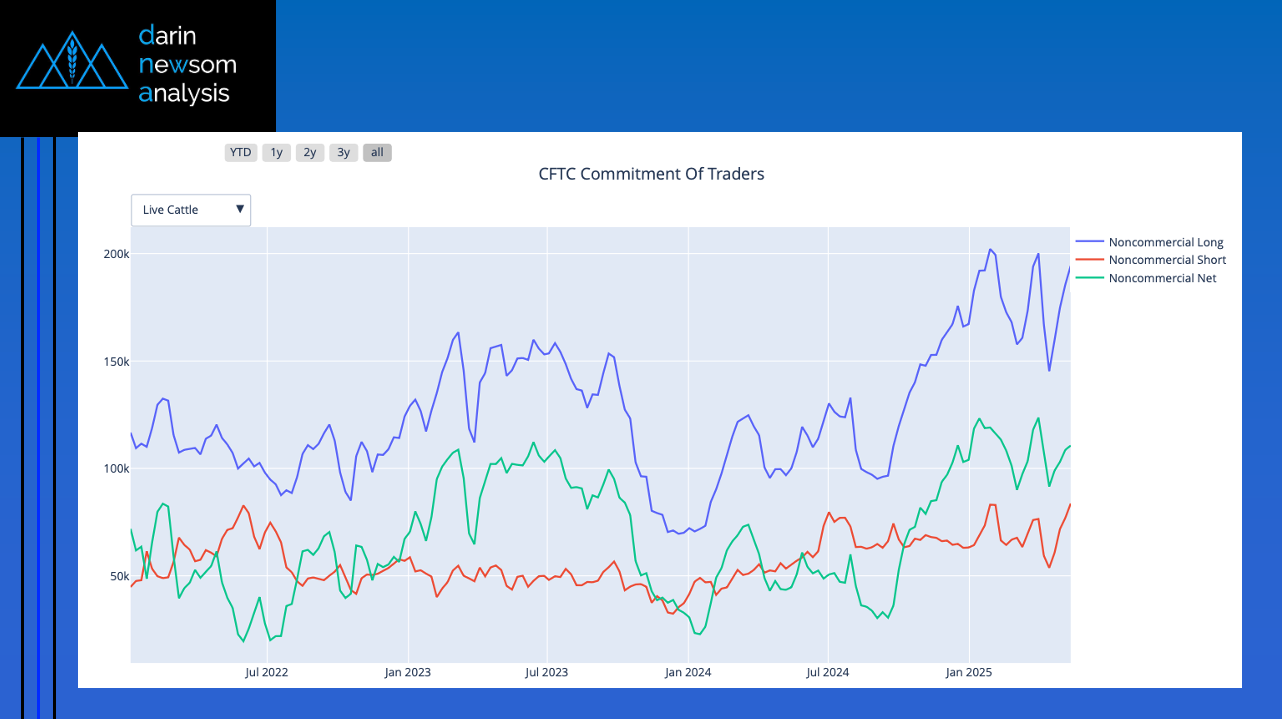Select the YTD range button
1282x719 pixels.
(x=240, y=153)
